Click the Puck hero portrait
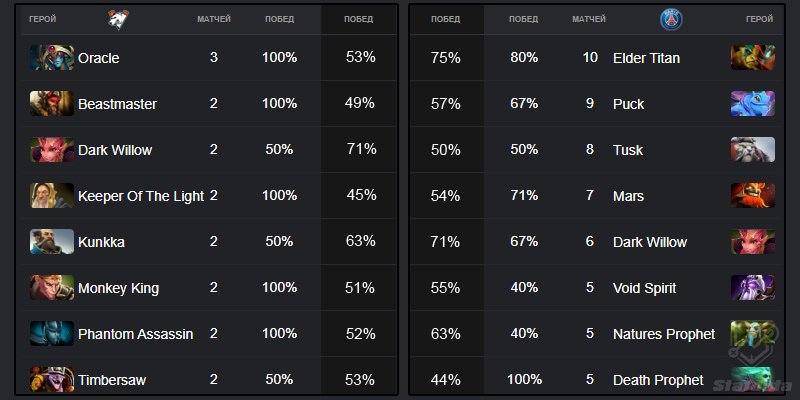 (753, 104)
